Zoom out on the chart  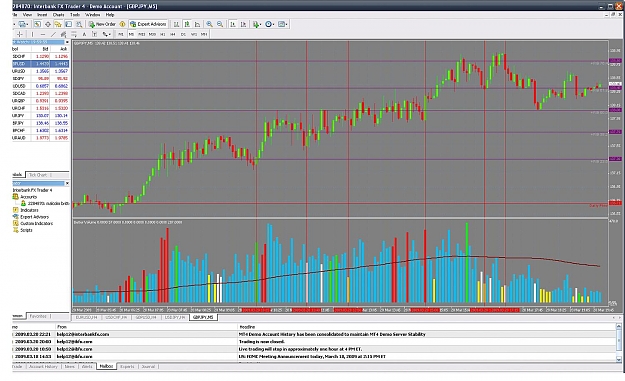coord(220,24)
